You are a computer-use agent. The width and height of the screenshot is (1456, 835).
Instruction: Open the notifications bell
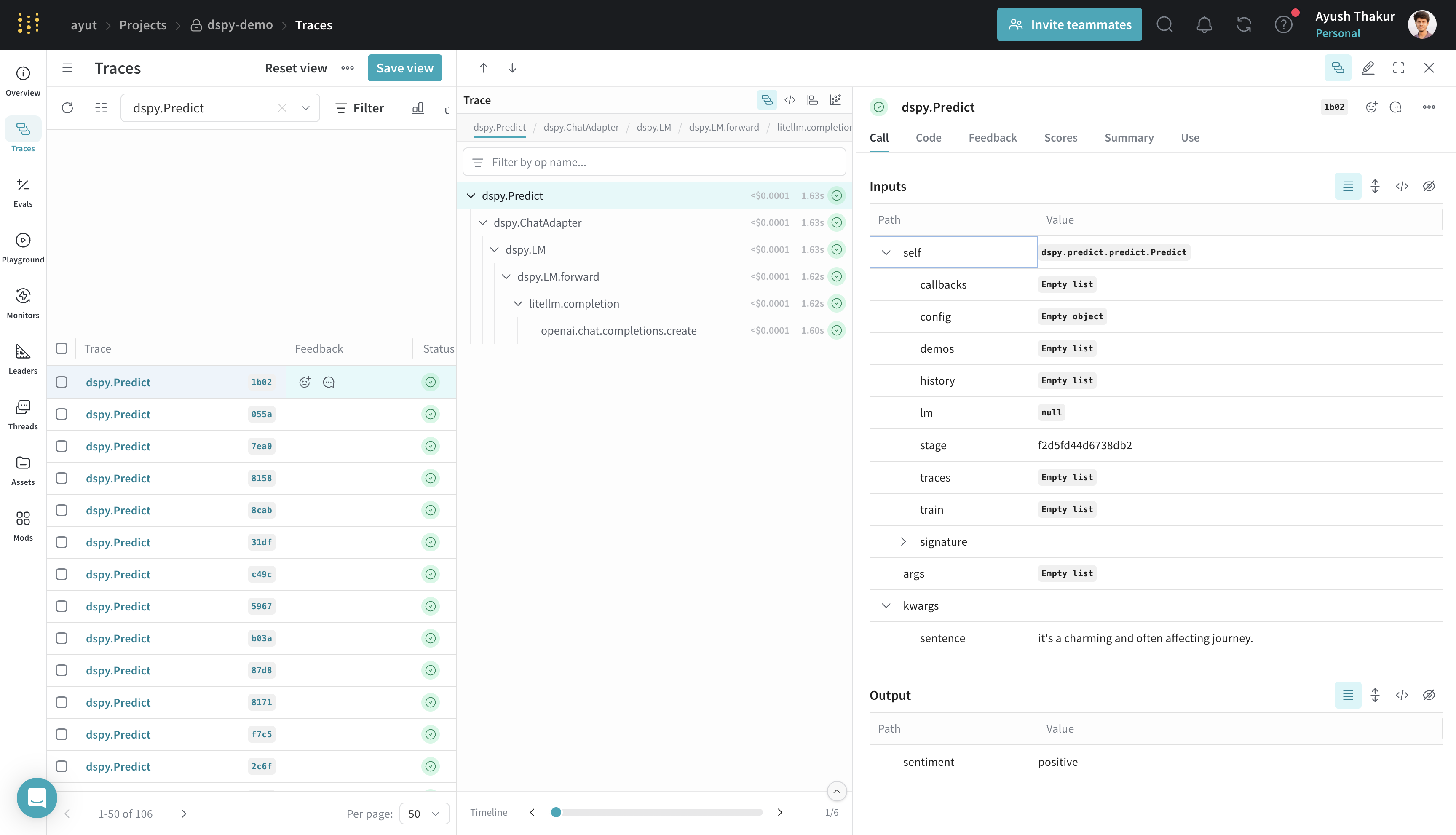click(1204, 25)
